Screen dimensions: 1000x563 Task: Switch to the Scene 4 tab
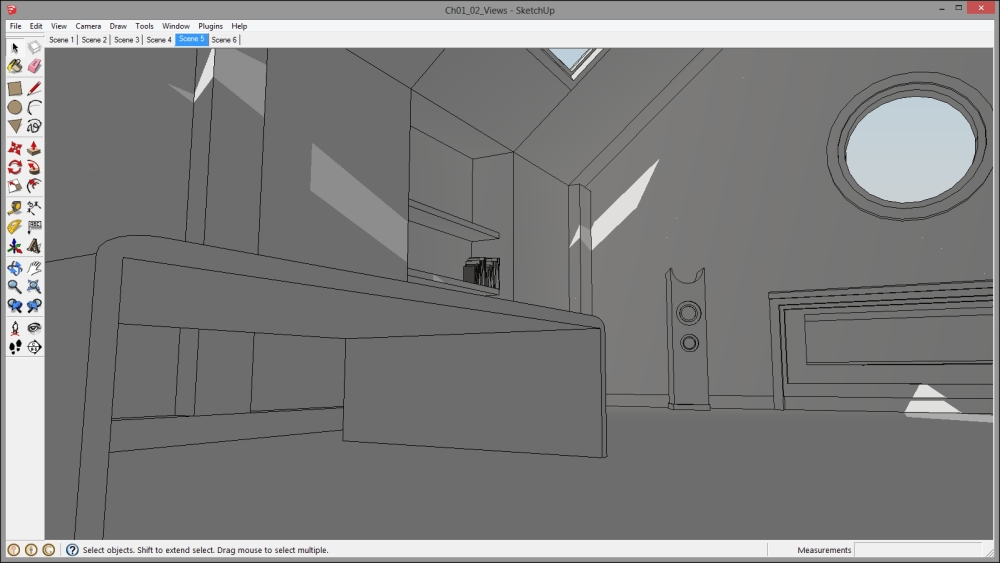click(x=159, y=40)
